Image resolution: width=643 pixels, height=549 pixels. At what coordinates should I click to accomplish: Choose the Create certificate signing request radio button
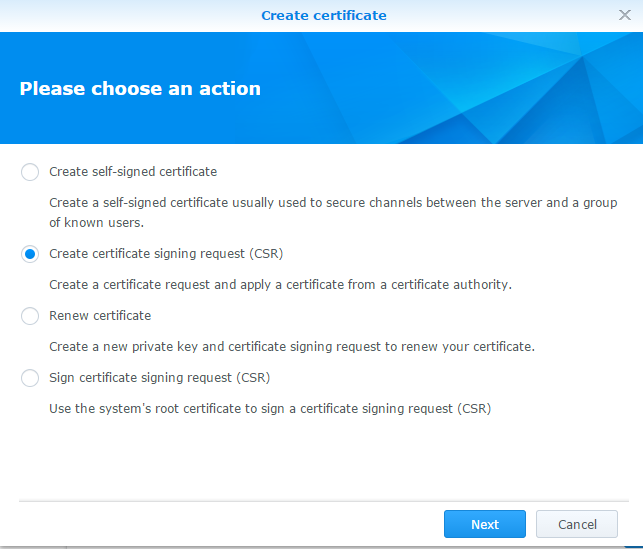(30, 254)
